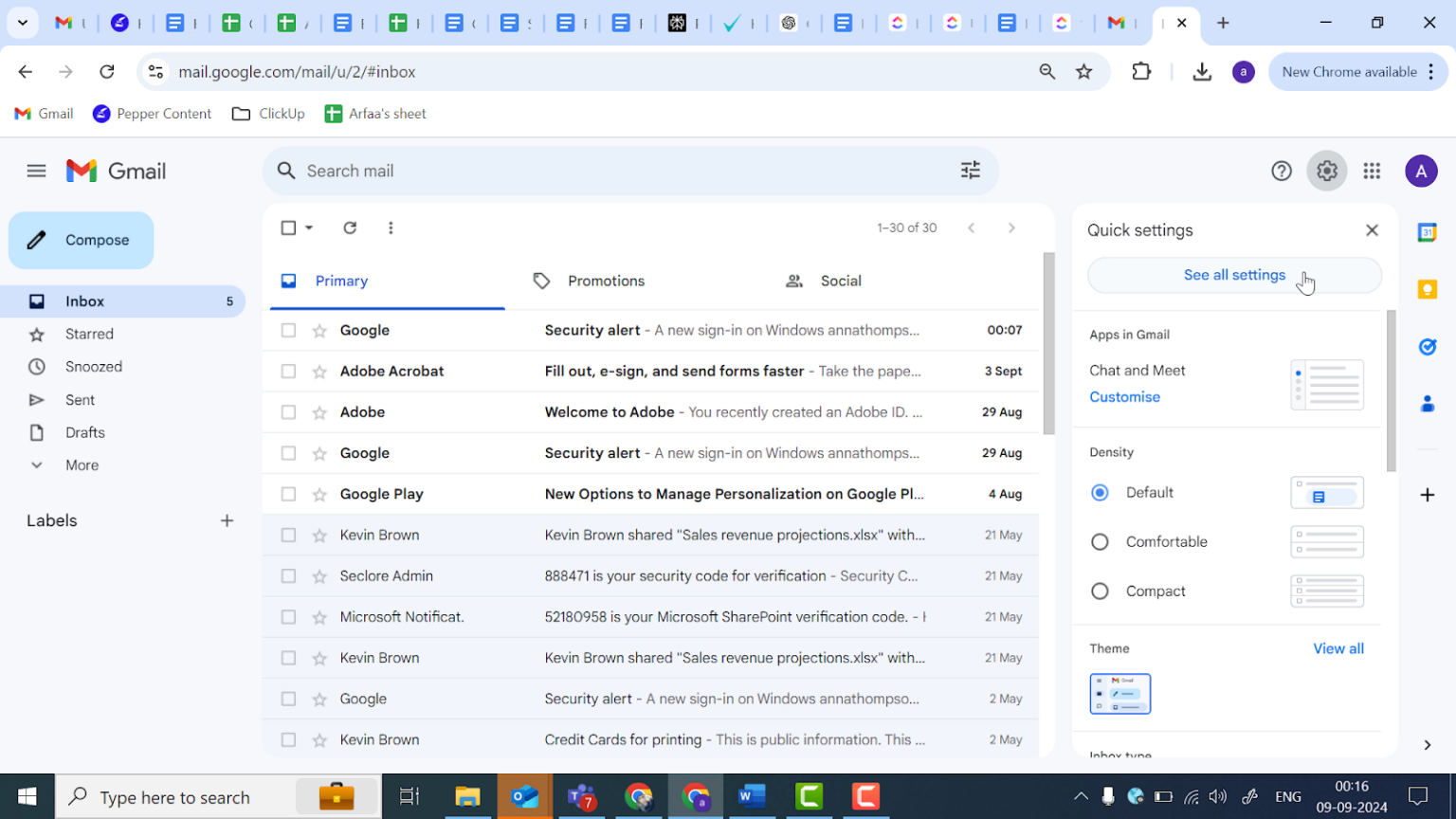Viewport: 1456px width, 819px height.
Task: Expand the More section in the sidebar
Action: tap(82, 464)
